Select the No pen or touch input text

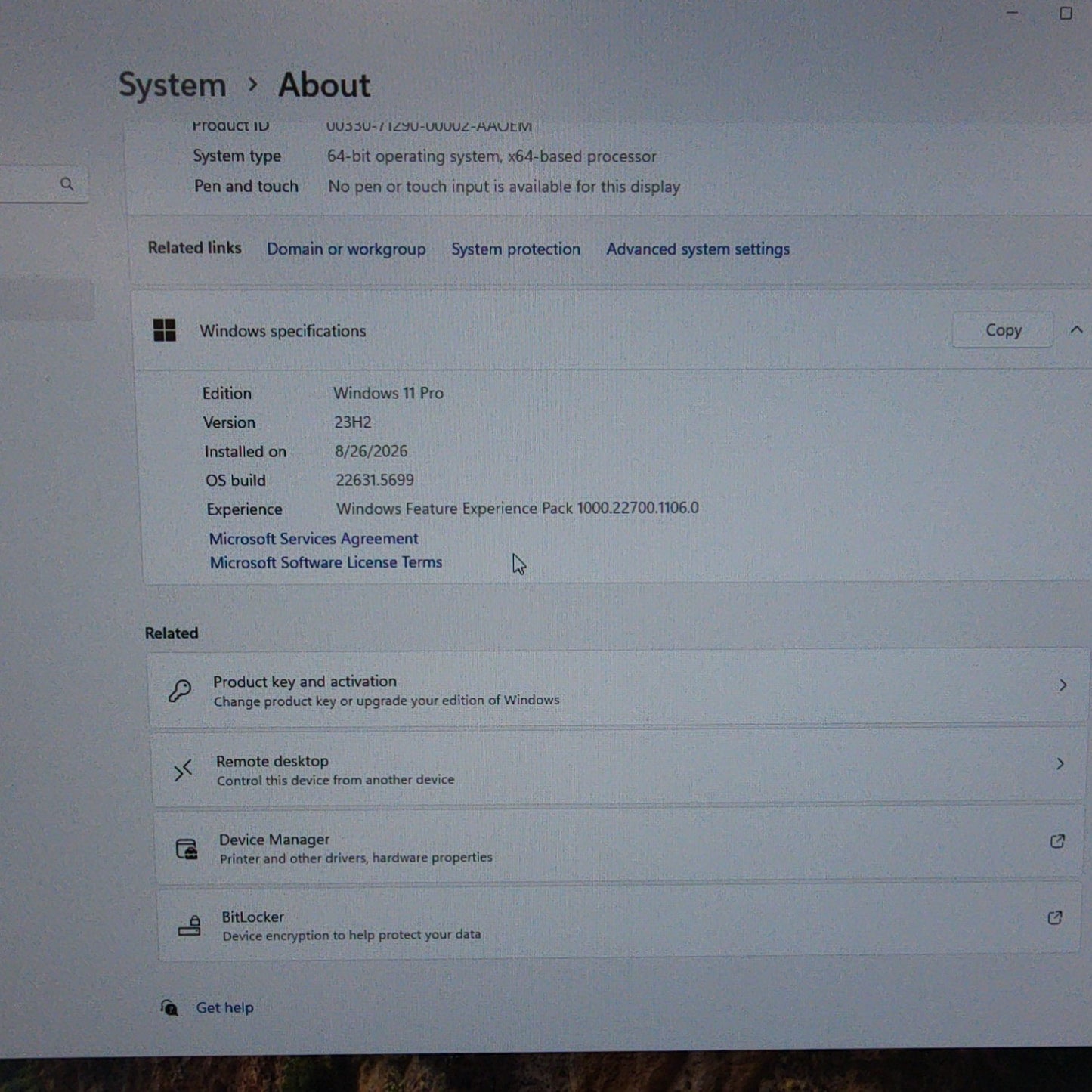[x=504, y=187]
